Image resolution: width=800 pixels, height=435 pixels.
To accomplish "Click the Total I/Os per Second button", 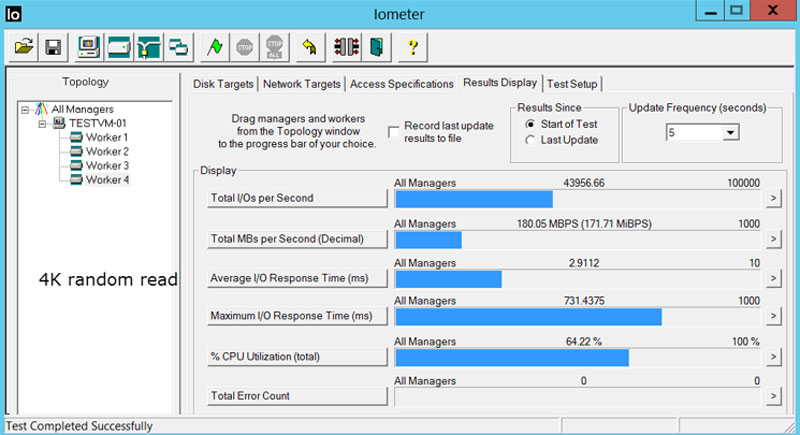I will pos(297,198).
